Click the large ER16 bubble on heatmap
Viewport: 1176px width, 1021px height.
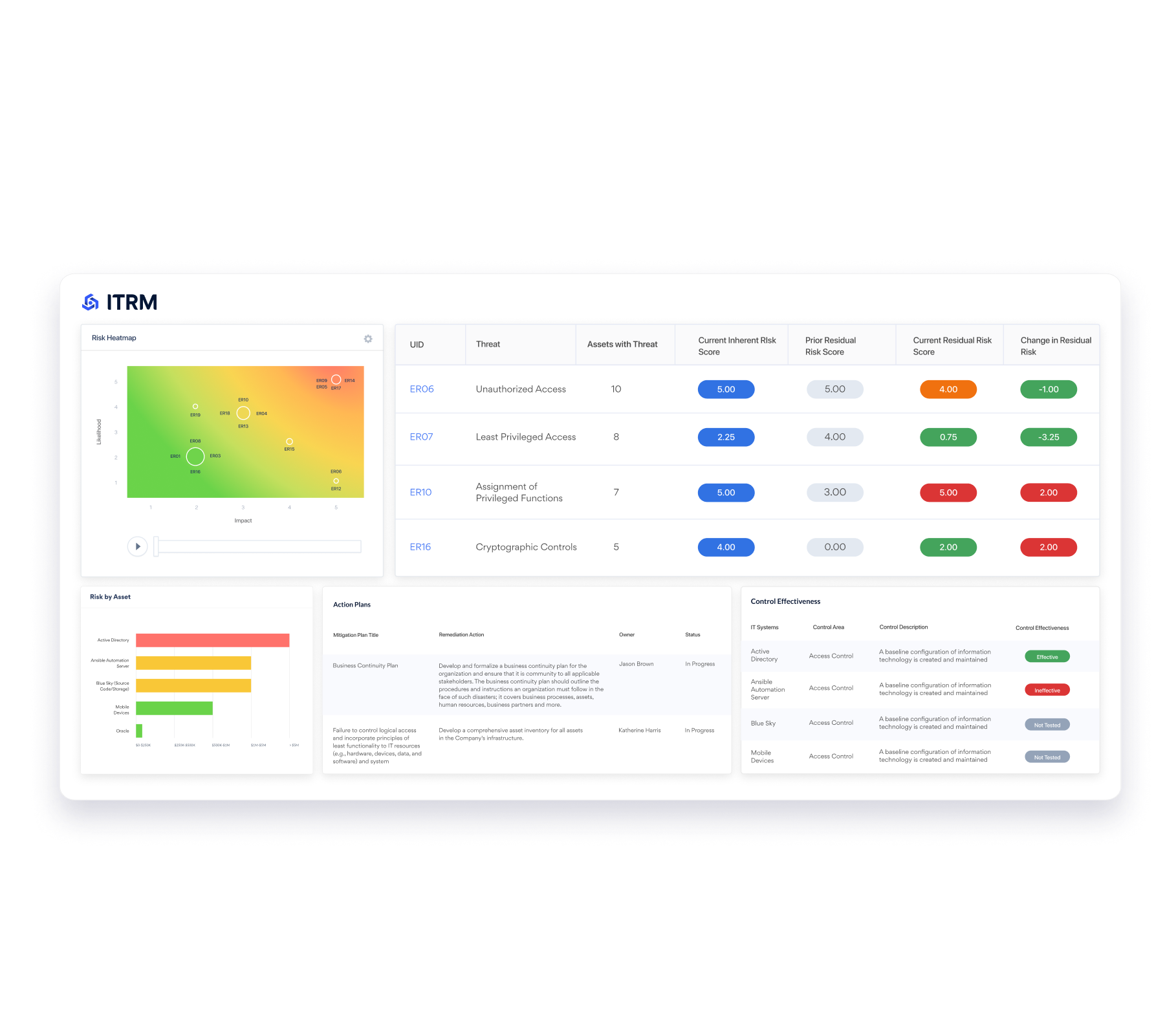195,457
